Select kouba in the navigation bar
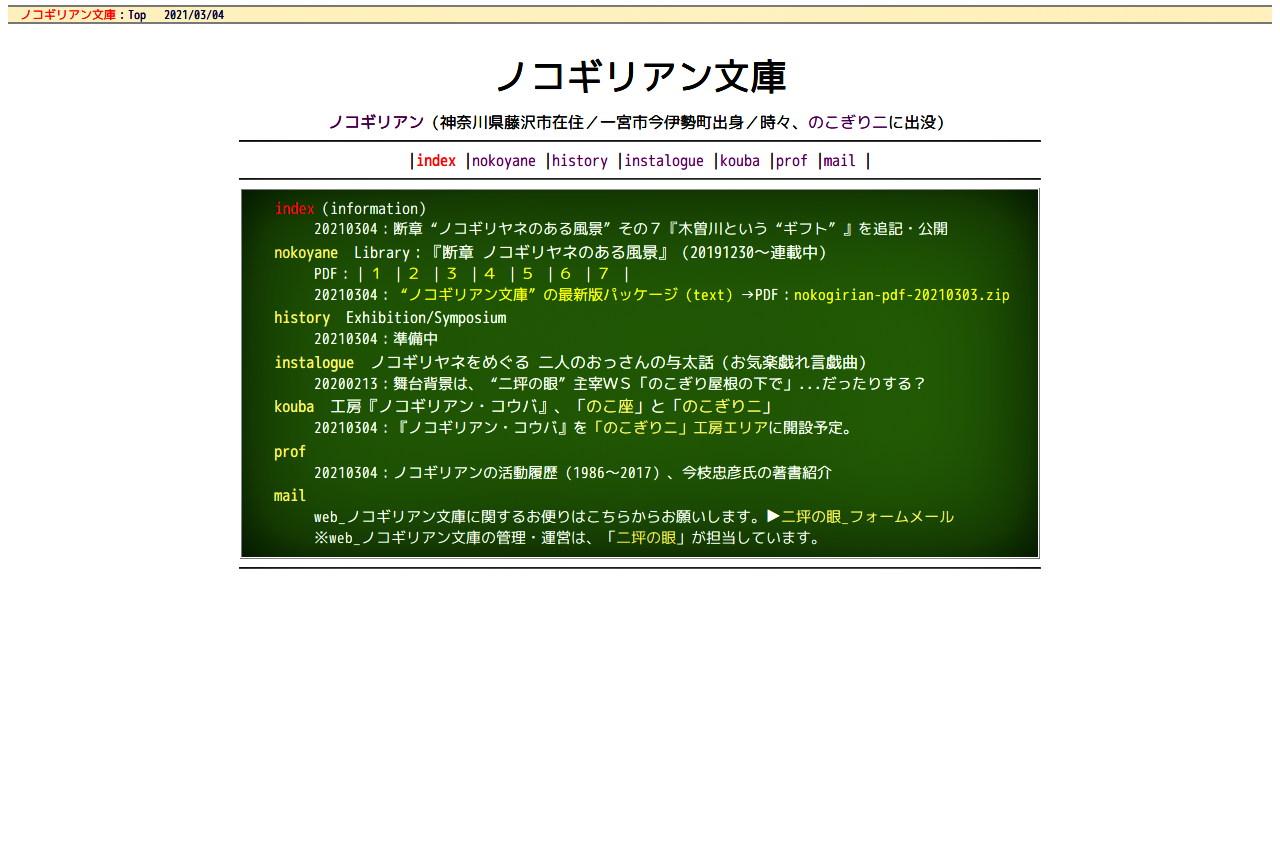The width and height of the screenshot is (1280, 843). pyautogui.click(x=739, y=161)
